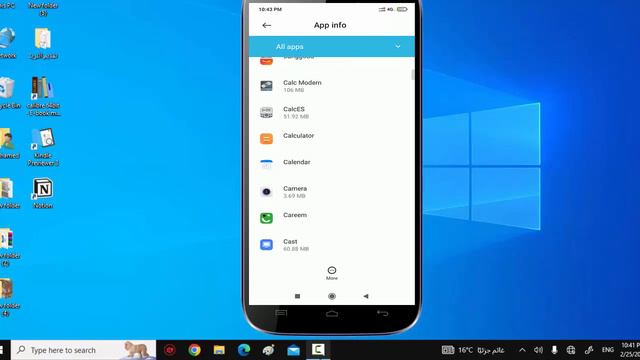Click the volume speaker tray icon

pos(538,350)
